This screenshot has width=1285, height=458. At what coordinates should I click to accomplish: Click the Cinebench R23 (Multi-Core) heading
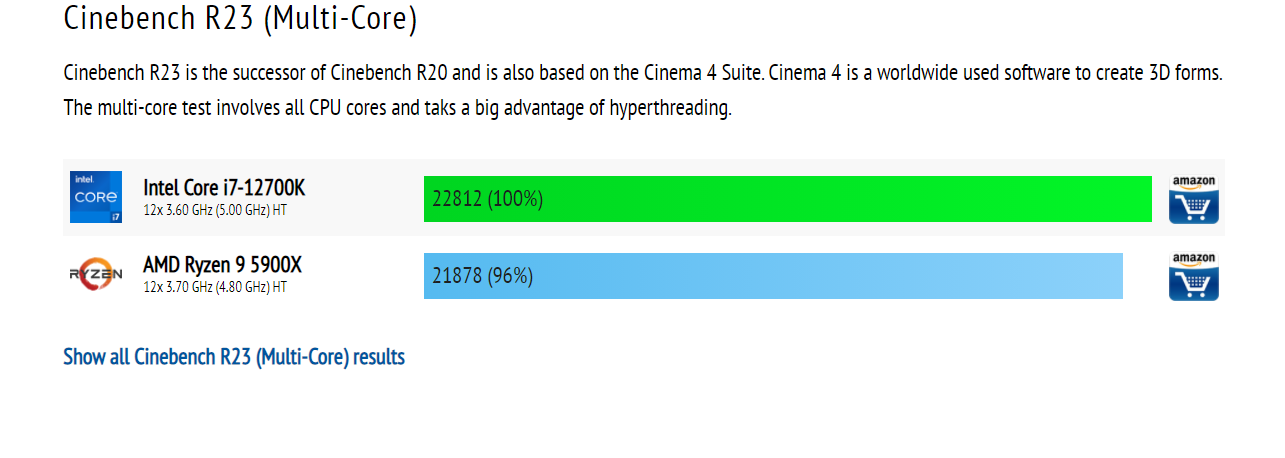click(x=240, y=18)
